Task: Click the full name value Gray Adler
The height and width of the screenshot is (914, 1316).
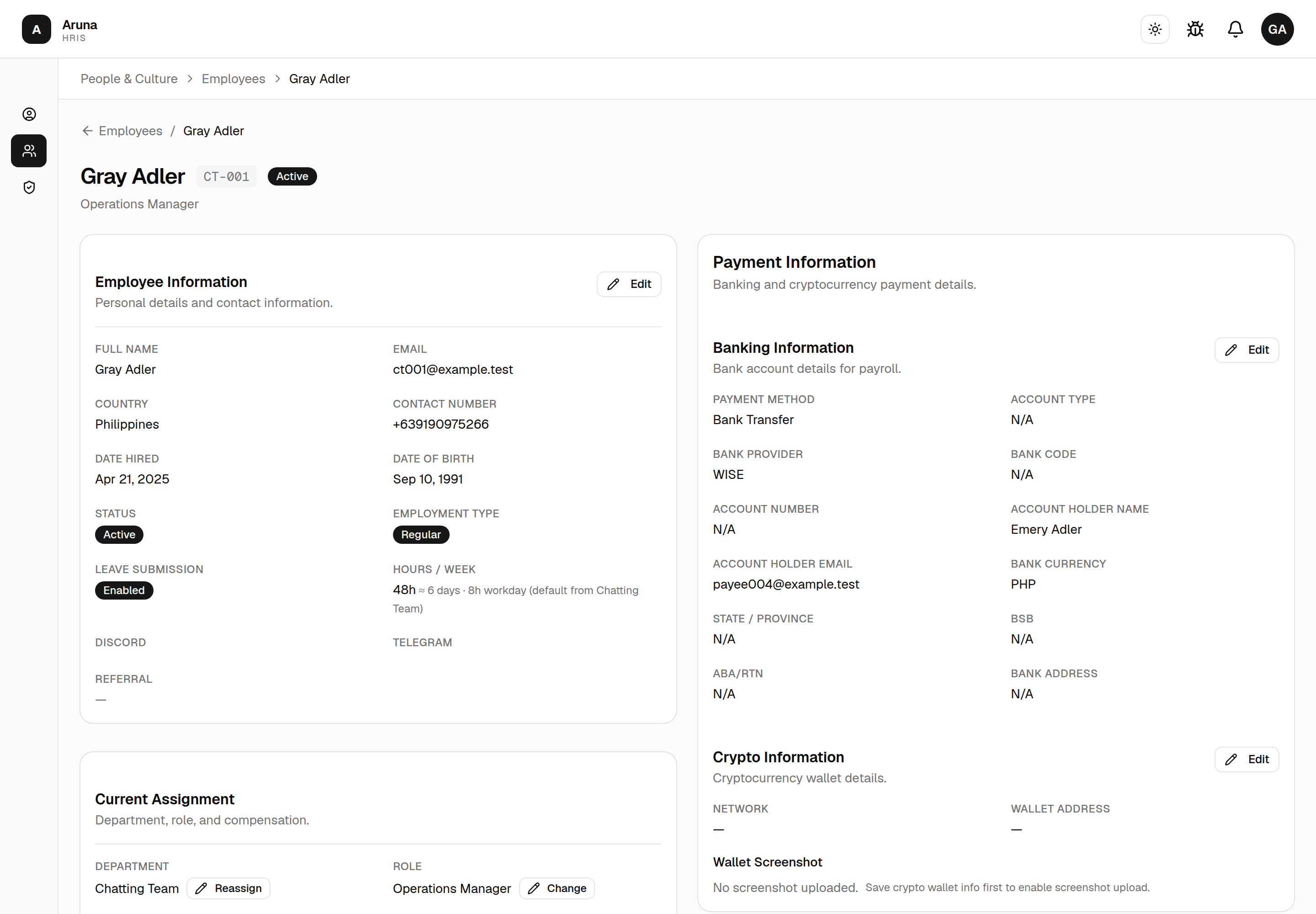Action: tap(125, 369)
